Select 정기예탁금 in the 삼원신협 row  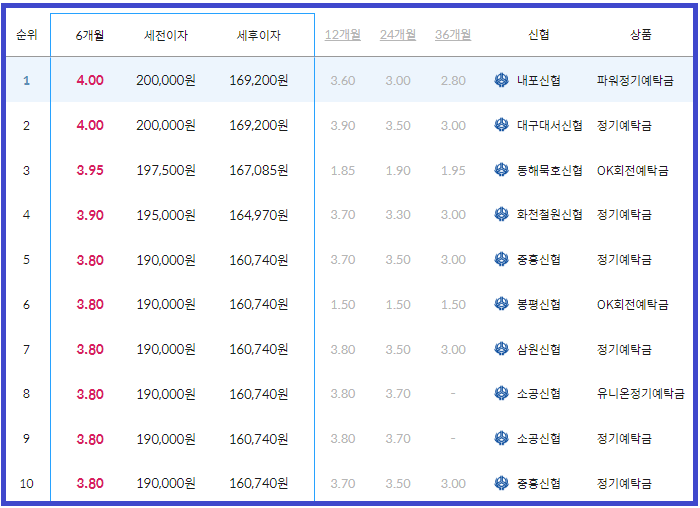point(624,349)
